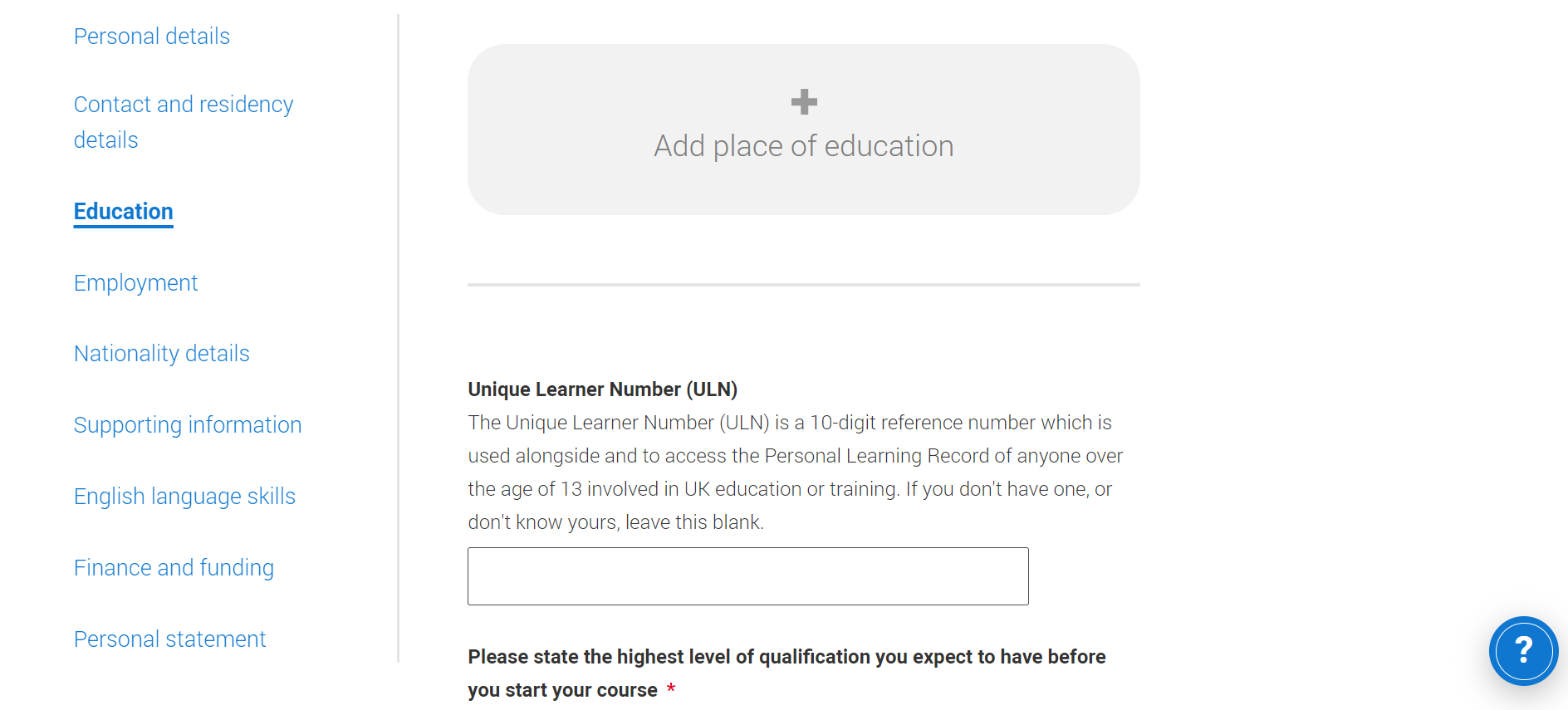This screenshot has height=710, width=1568.
Task: Jump to Supporting information section
Action: 188,425
